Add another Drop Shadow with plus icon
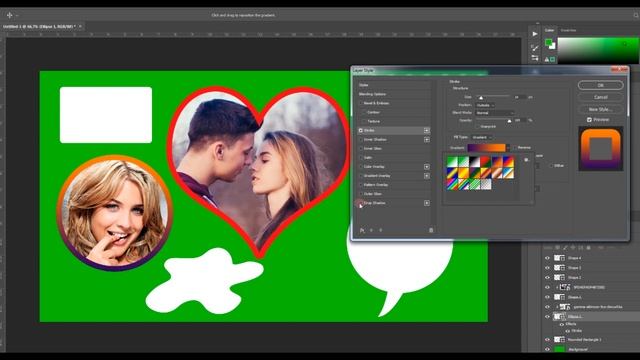 427,203
